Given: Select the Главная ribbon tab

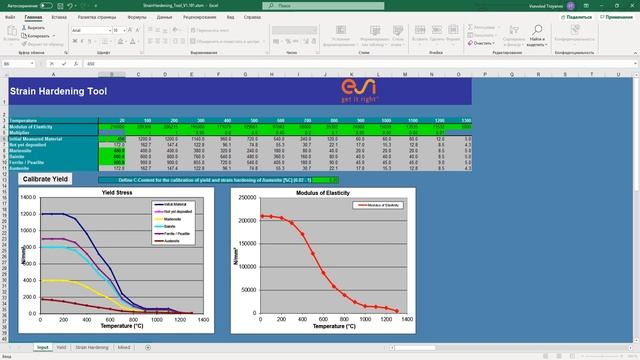Looking at the screenshot, I should (x=33, y=17).
